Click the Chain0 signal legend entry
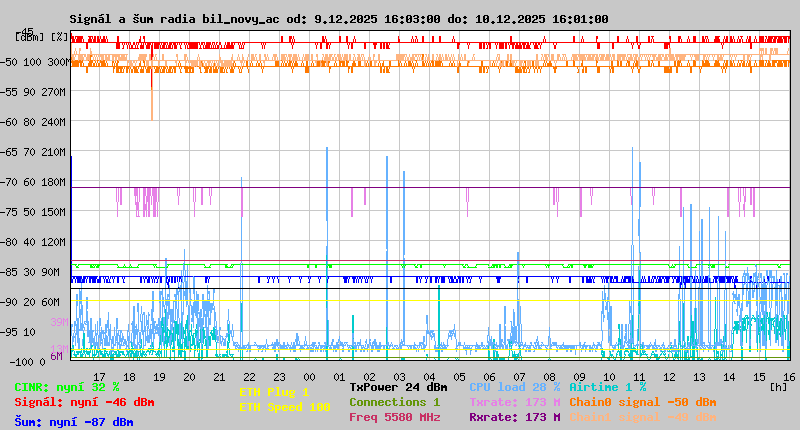Screen dimensions: 800x430 tap(642, 402)
